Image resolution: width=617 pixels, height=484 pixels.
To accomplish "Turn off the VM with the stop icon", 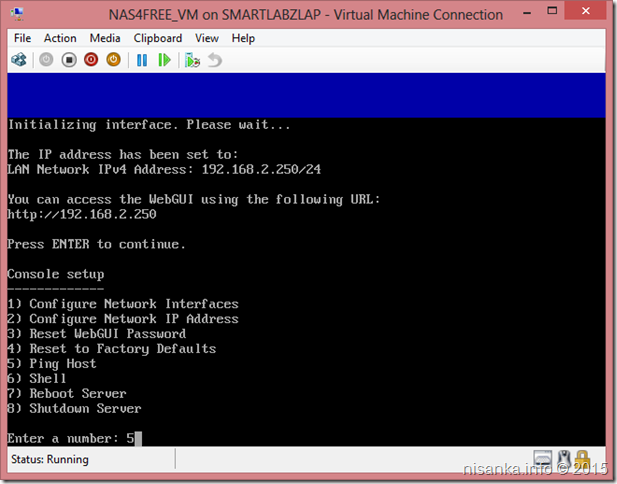I will pyautogui.click(x=69, y=60).
